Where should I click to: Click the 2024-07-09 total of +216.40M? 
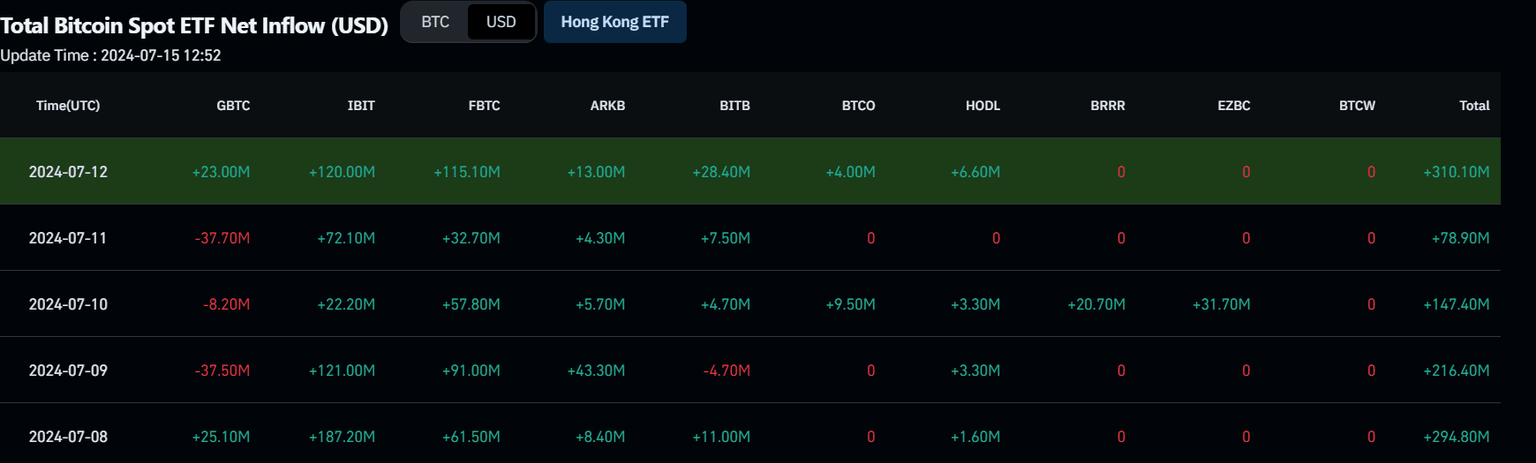1456,370
